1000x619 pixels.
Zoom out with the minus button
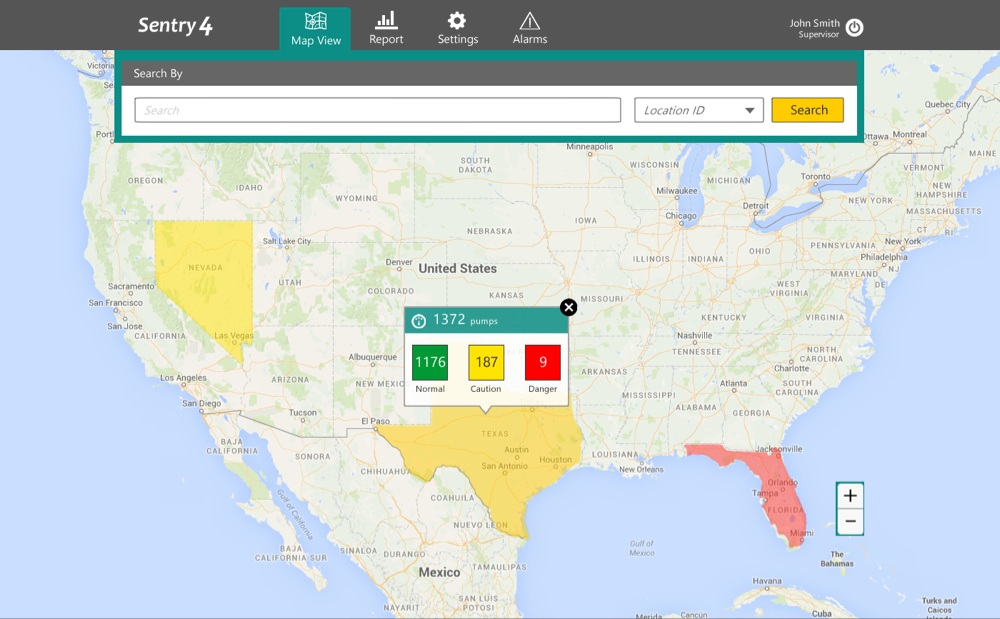850,522
